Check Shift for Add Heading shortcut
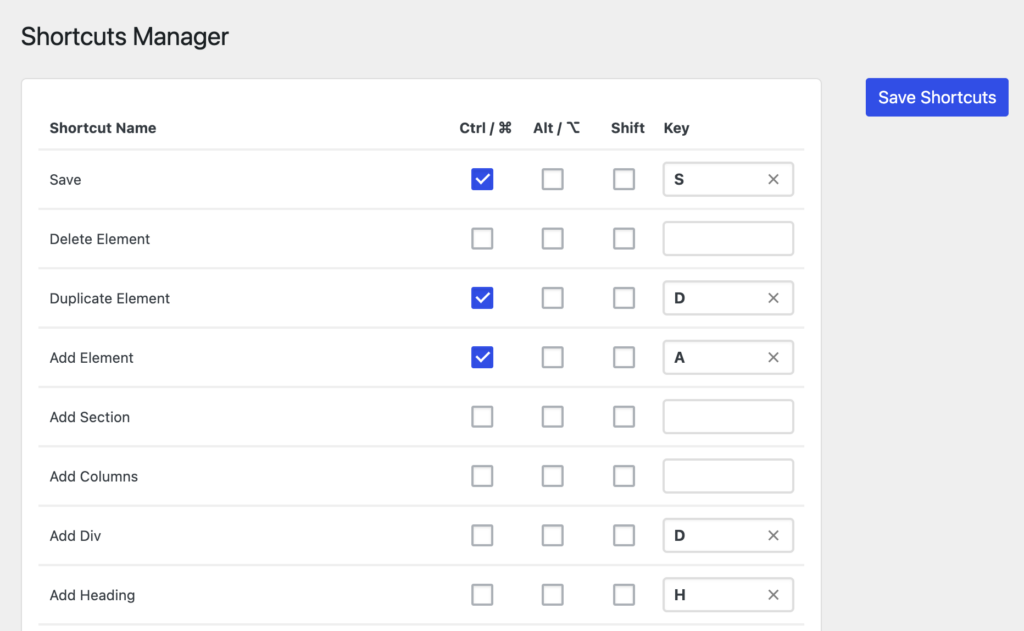This screenshot has width=1024, height=631. [x=624, y=595]
